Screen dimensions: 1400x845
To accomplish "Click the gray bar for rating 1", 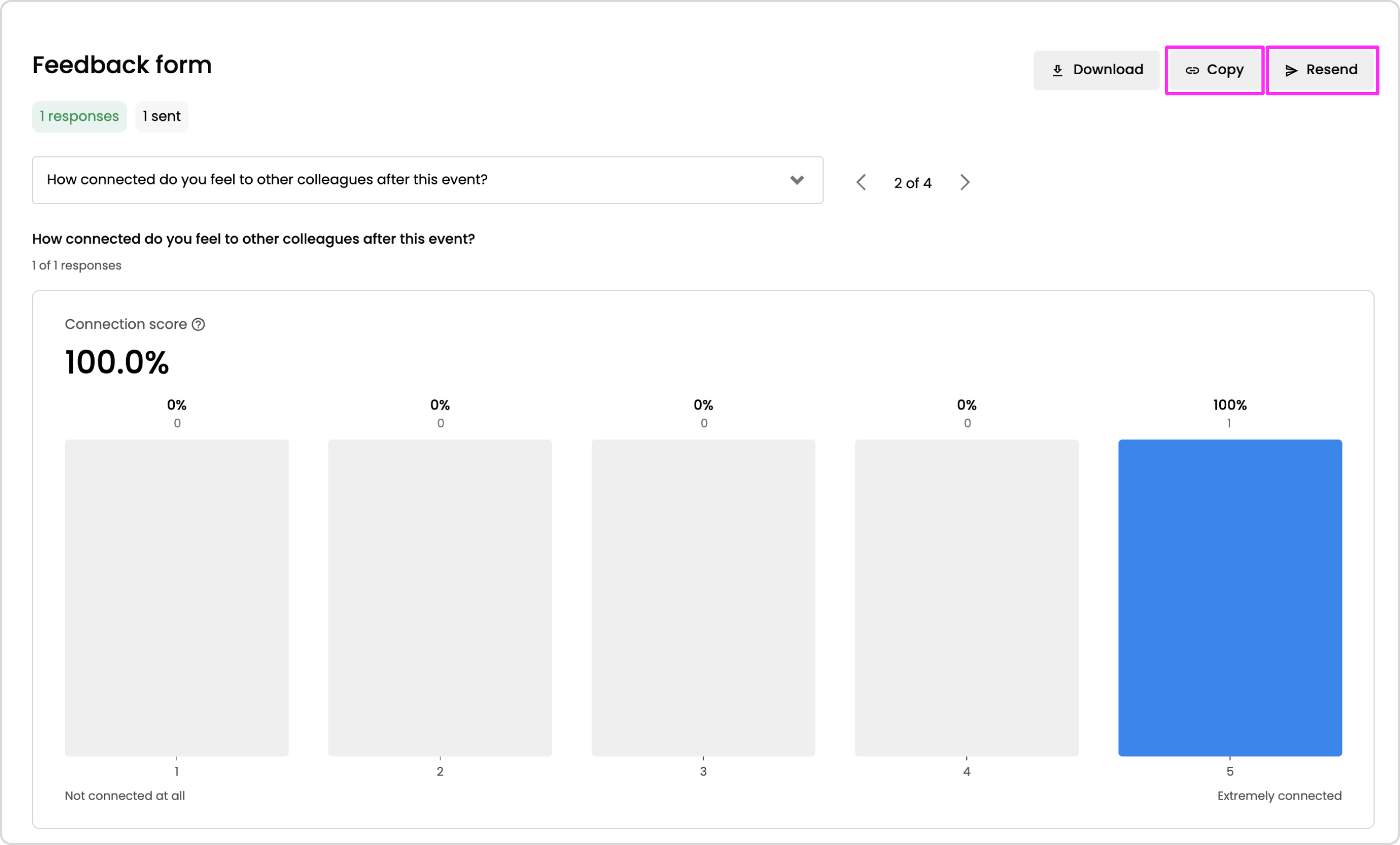I will [x=176, y=597].
